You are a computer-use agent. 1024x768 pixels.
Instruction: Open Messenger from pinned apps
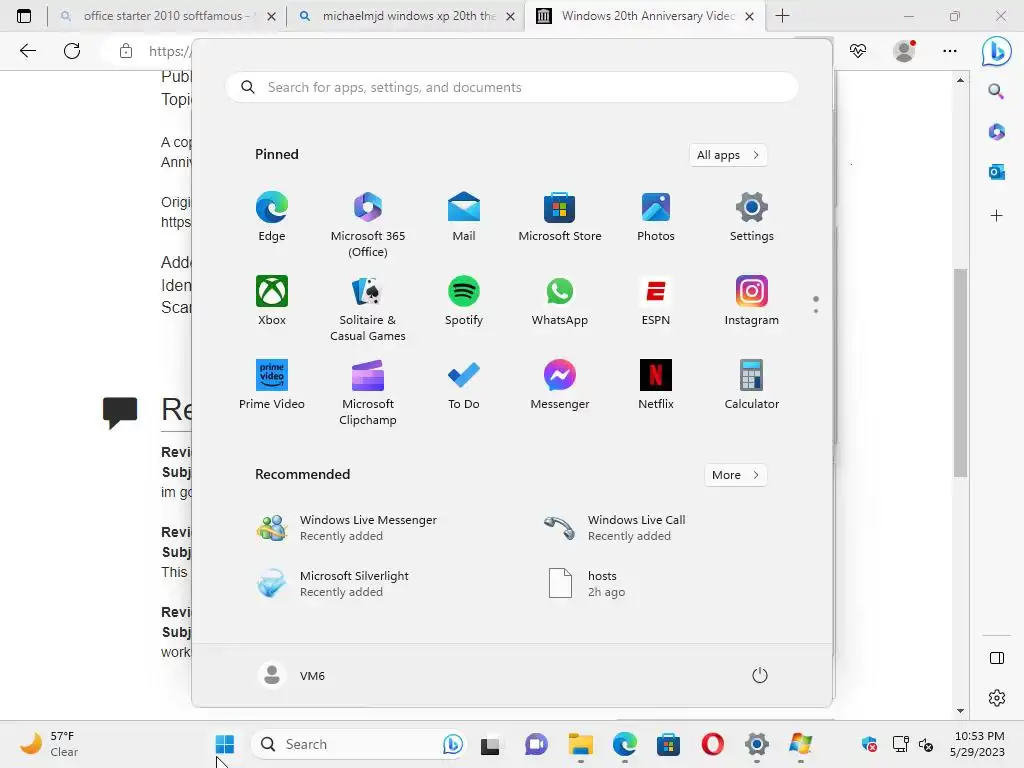560,385
